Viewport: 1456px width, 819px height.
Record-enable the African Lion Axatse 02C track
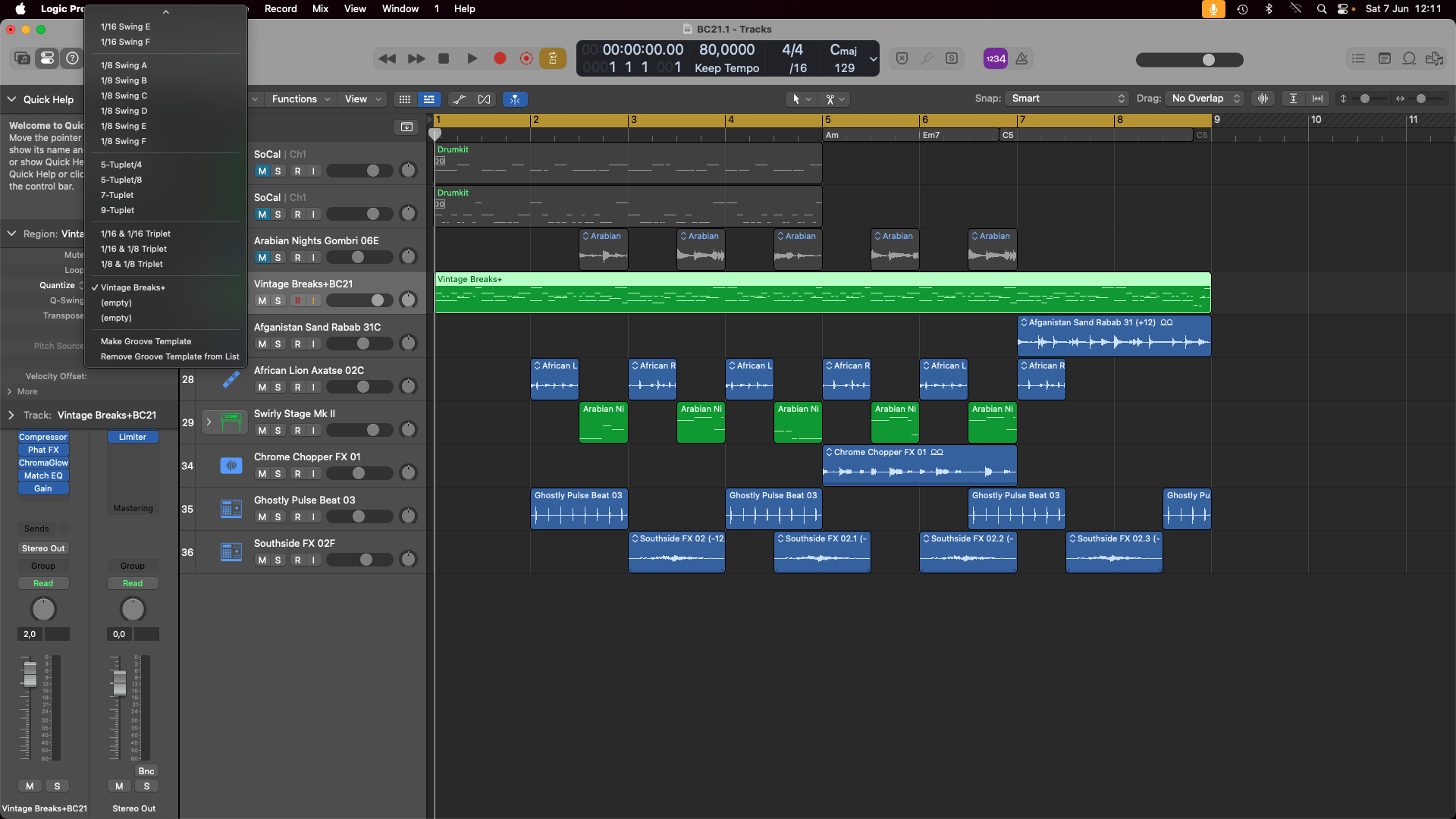[297, 388]
